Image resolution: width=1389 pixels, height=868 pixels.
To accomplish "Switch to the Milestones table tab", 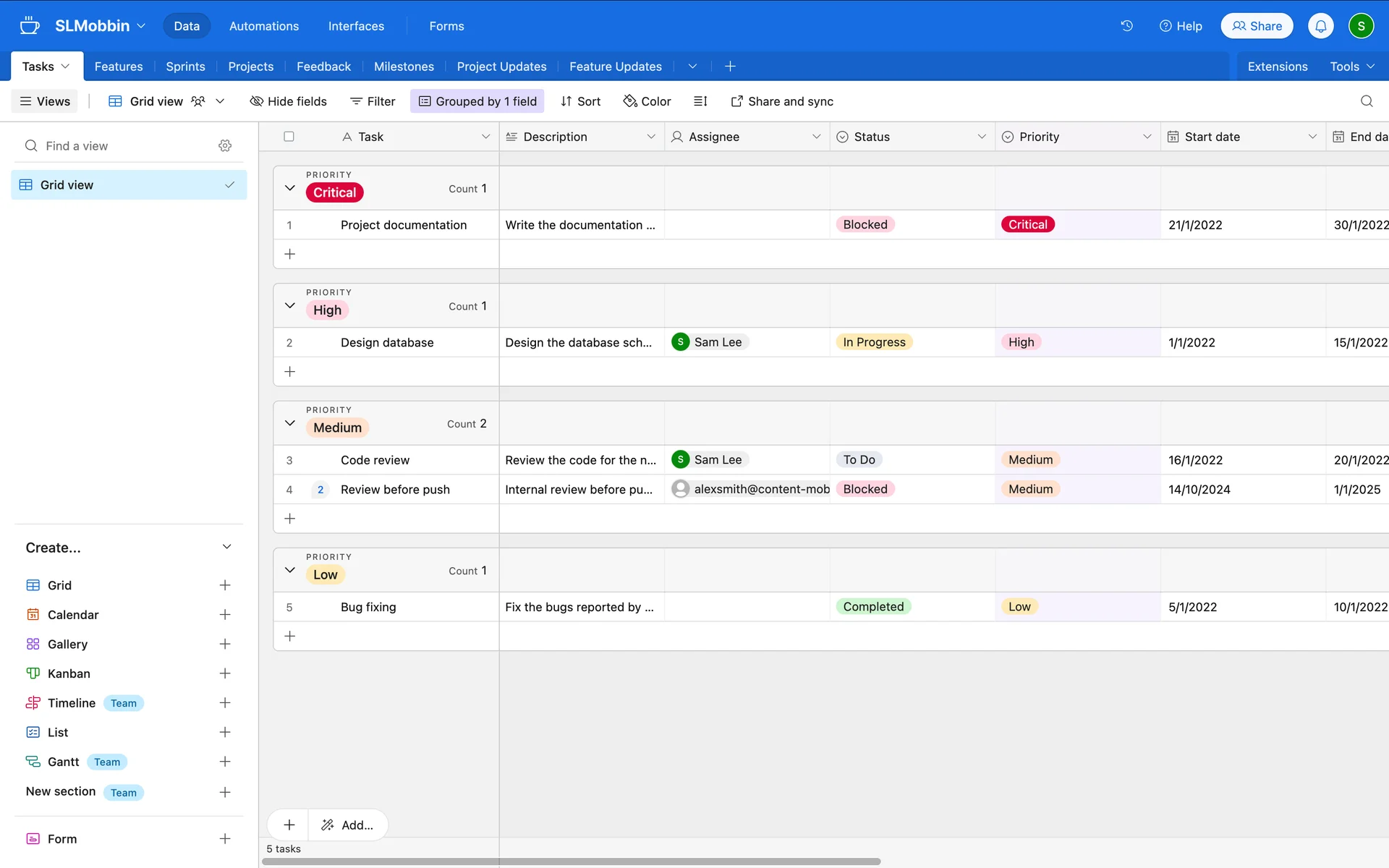I will pos(404,67).
